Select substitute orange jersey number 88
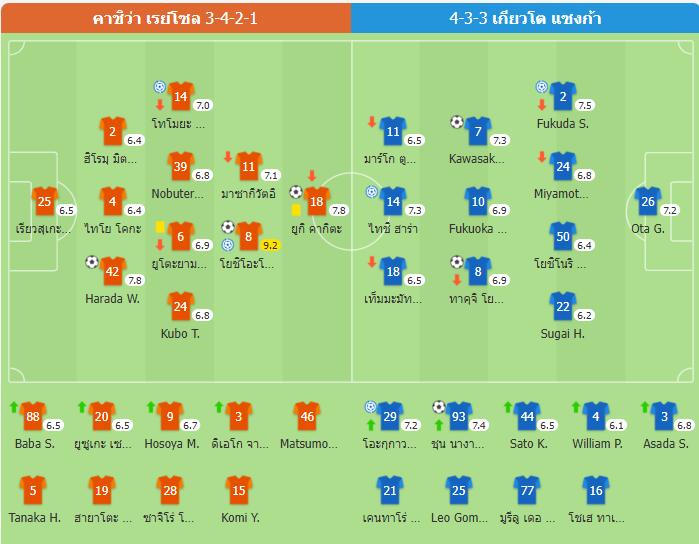 click(33, 416)
